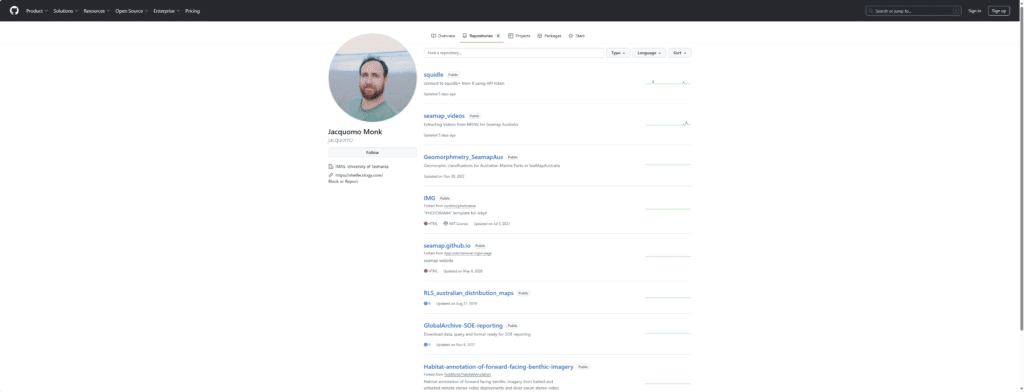Open the squidle repository link
This screenshot has height=392, width=1024.
tap(434, 74)
